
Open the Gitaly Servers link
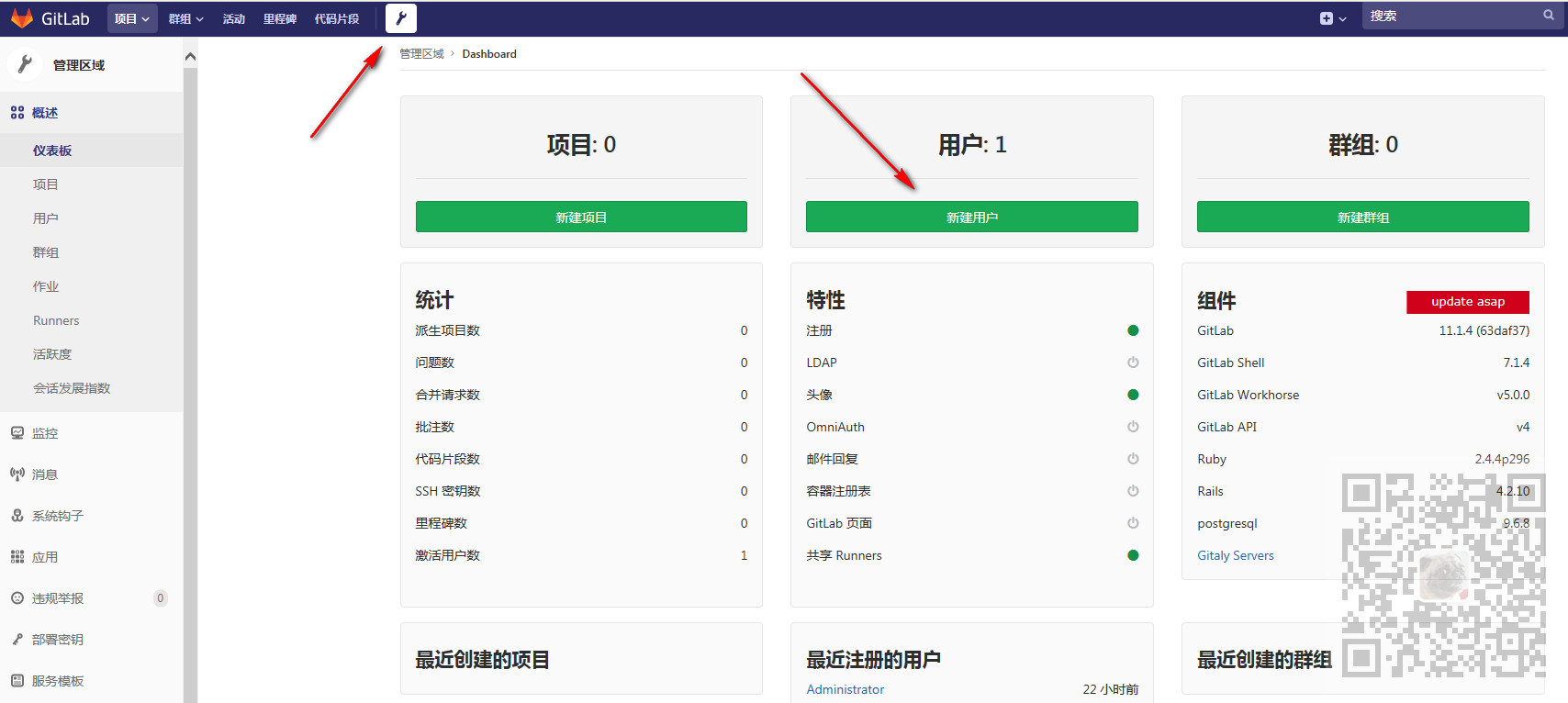1236,555
